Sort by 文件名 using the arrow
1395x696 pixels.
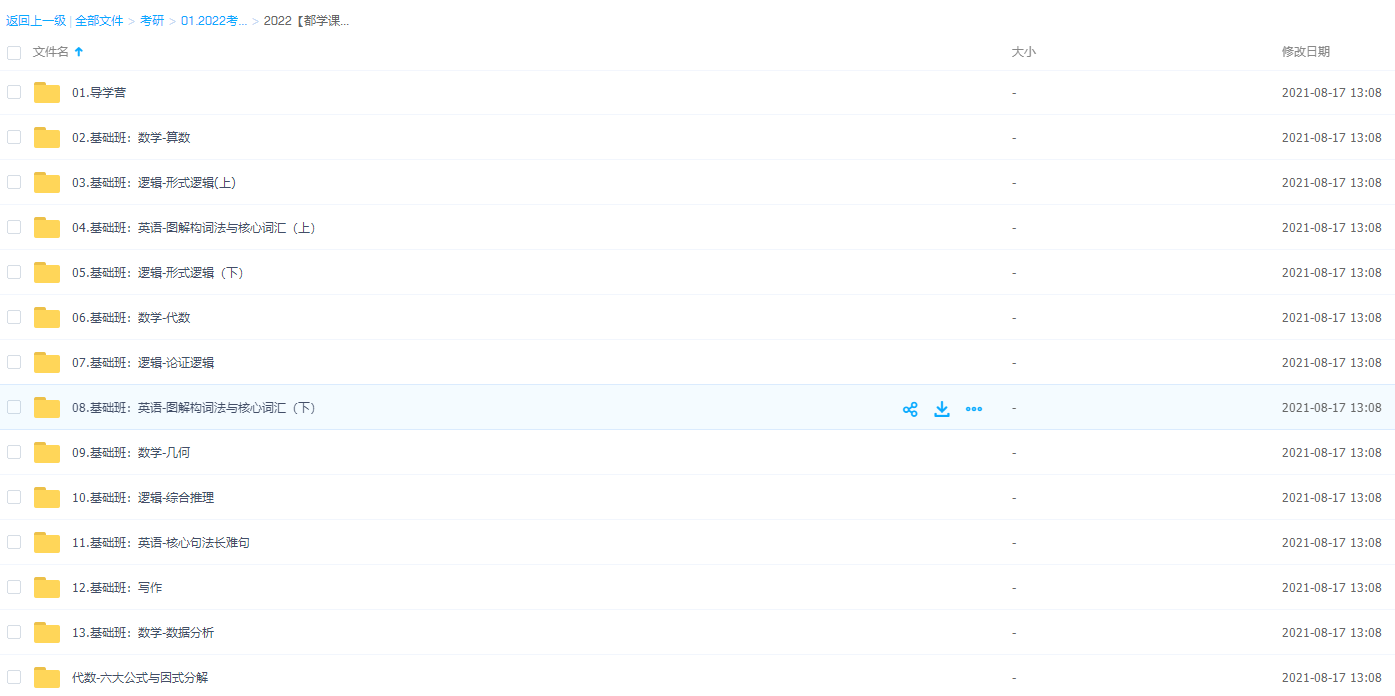pos(79,52)
